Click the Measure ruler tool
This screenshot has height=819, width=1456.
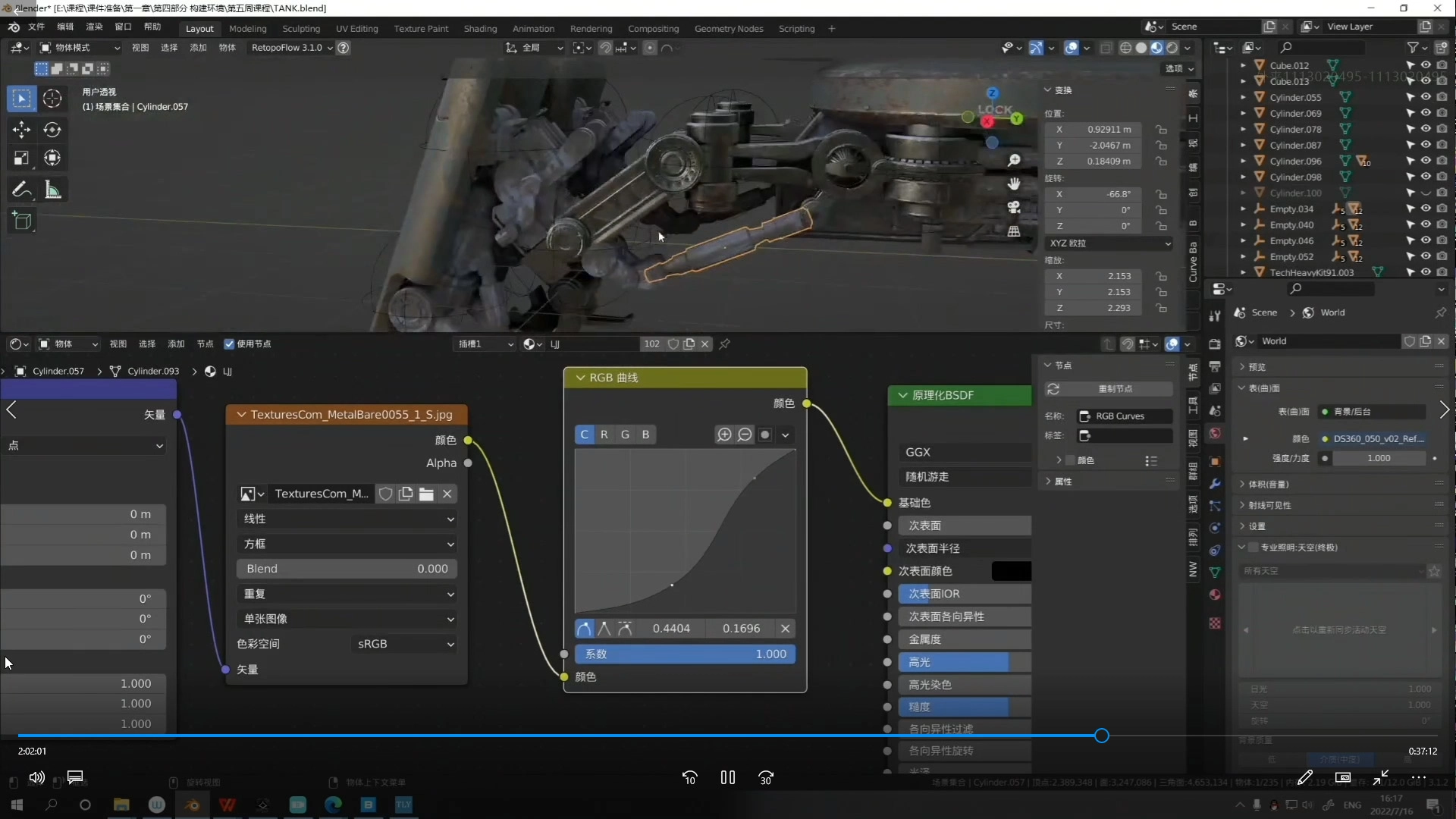click(52, 190)
